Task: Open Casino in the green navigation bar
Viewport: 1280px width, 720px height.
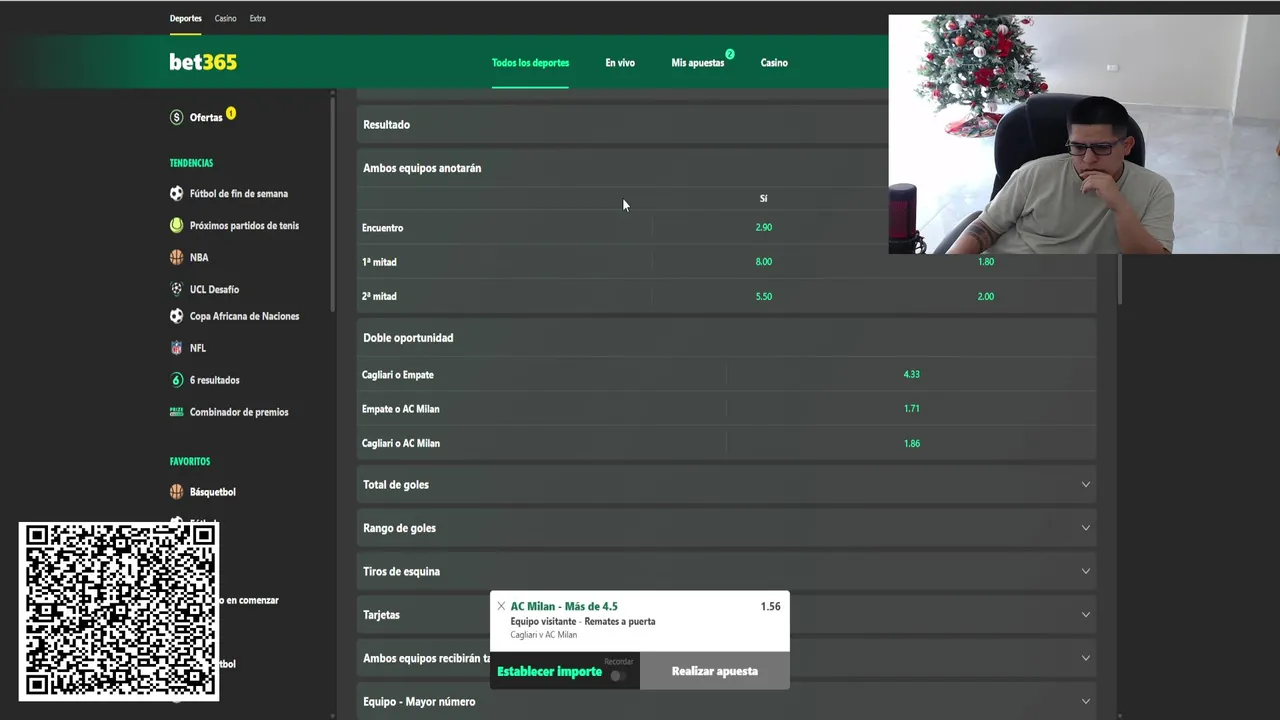Action: point(774,63)
